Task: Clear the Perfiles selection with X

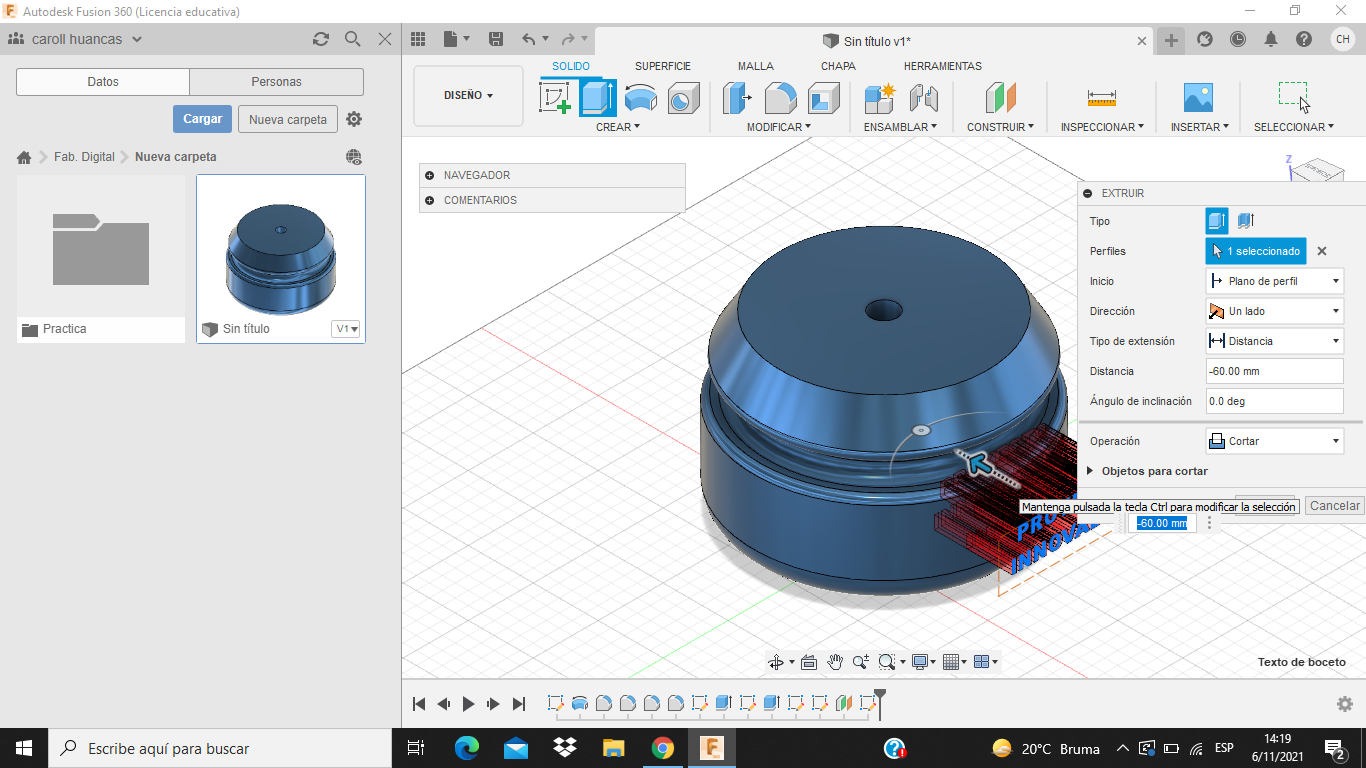Action: pos(1322,251)
